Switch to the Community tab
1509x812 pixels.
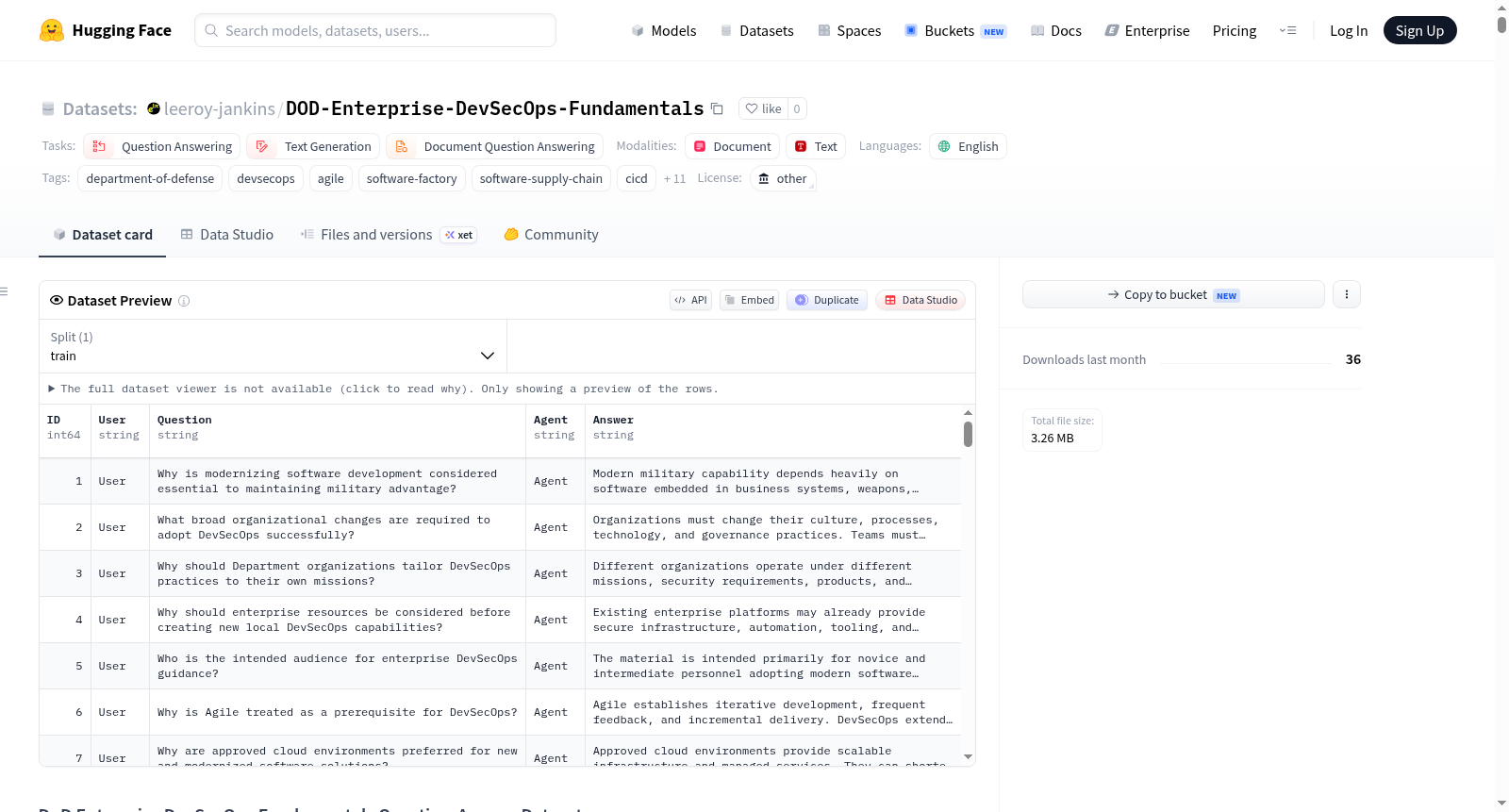tap(551, 235)
